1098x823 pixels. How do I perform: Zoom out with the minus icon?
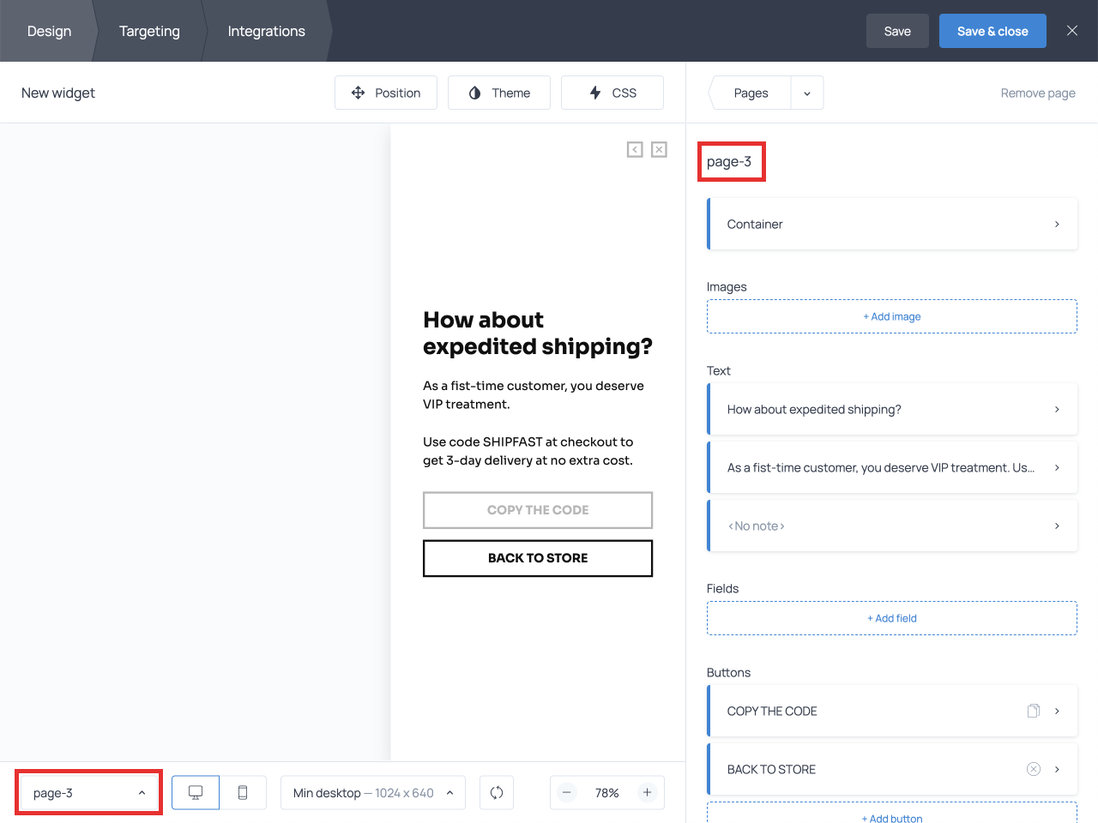[567, 793]
